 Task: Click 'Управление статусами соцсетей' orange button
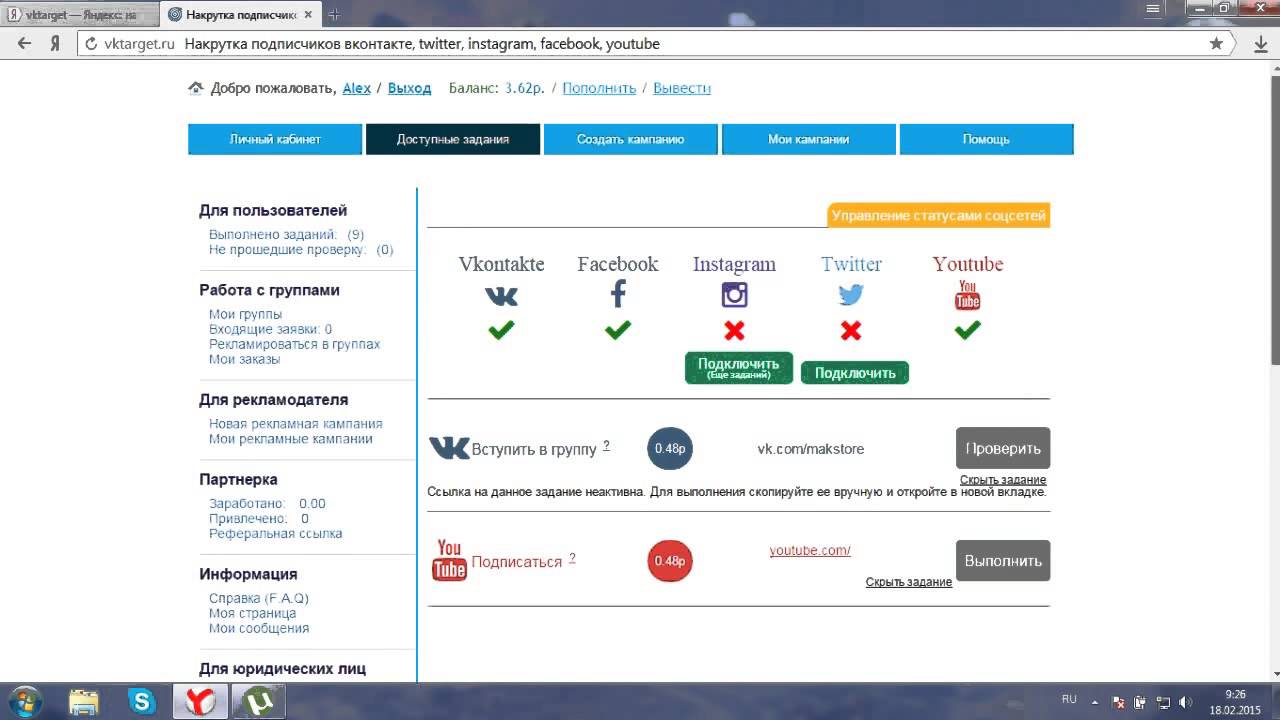coord(939,215)
